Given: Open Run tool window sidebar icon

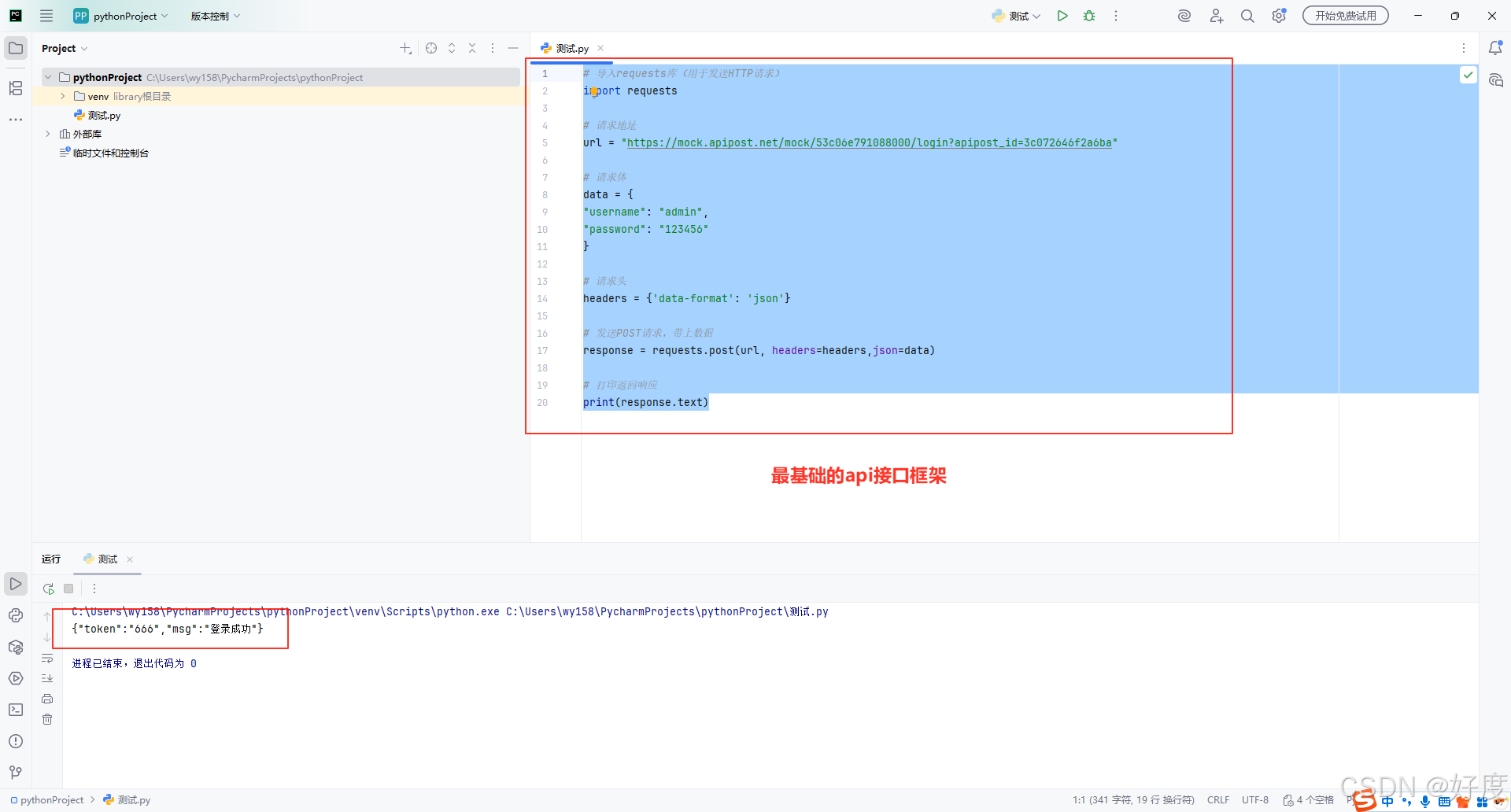Looking at the screenshot, I should tap(16, 584).
